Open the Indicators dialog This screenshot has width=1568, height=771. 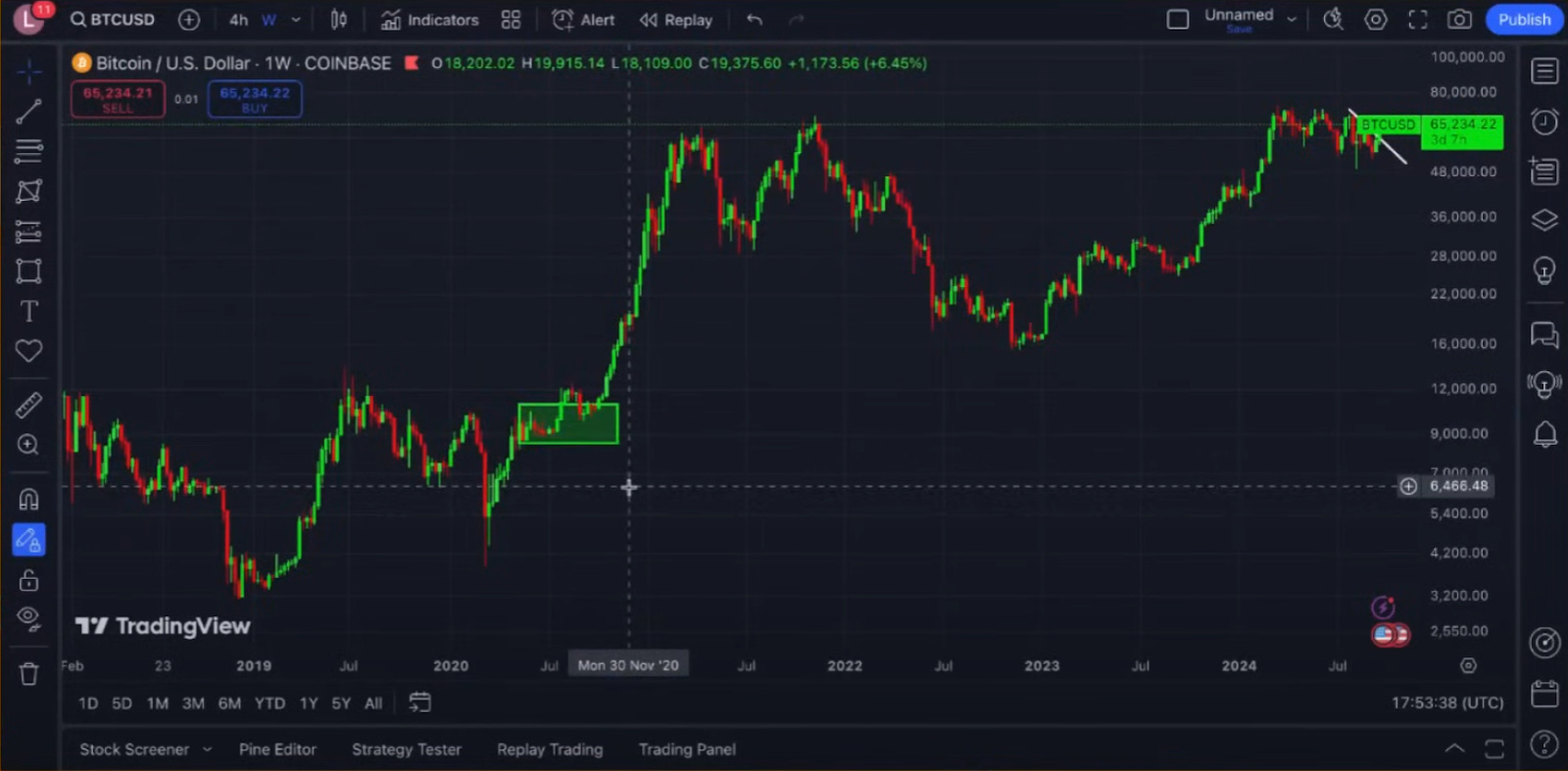pyautogui.click(x=429, y=20)
